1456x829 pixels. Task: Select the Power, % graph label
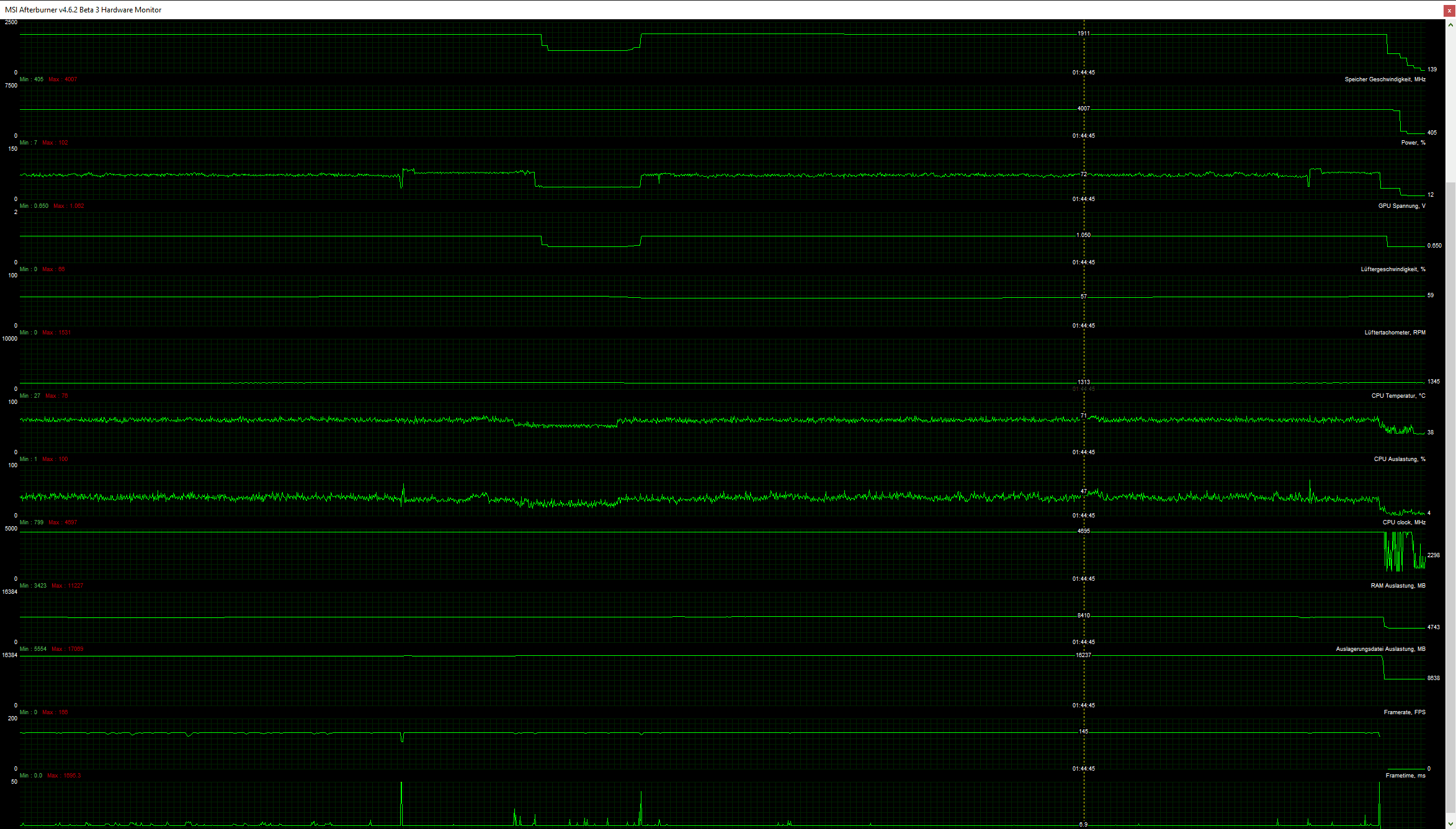pos(1413,143)
